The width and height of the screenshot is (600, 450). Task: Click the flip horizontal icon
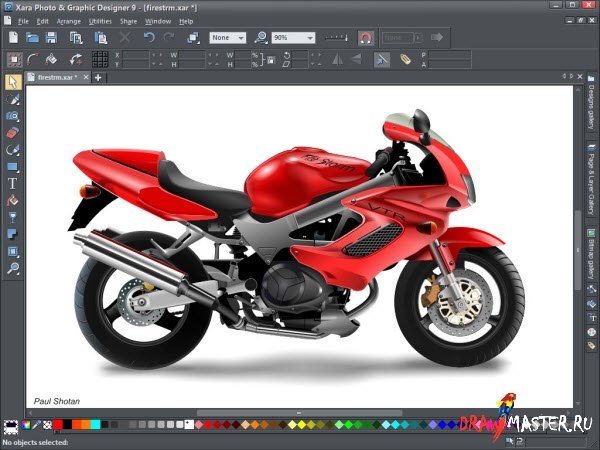click(337, 59)
